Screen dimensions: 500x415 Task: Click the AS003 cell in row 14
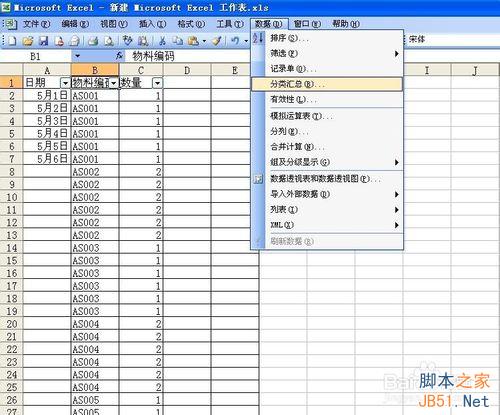point(95,248)
